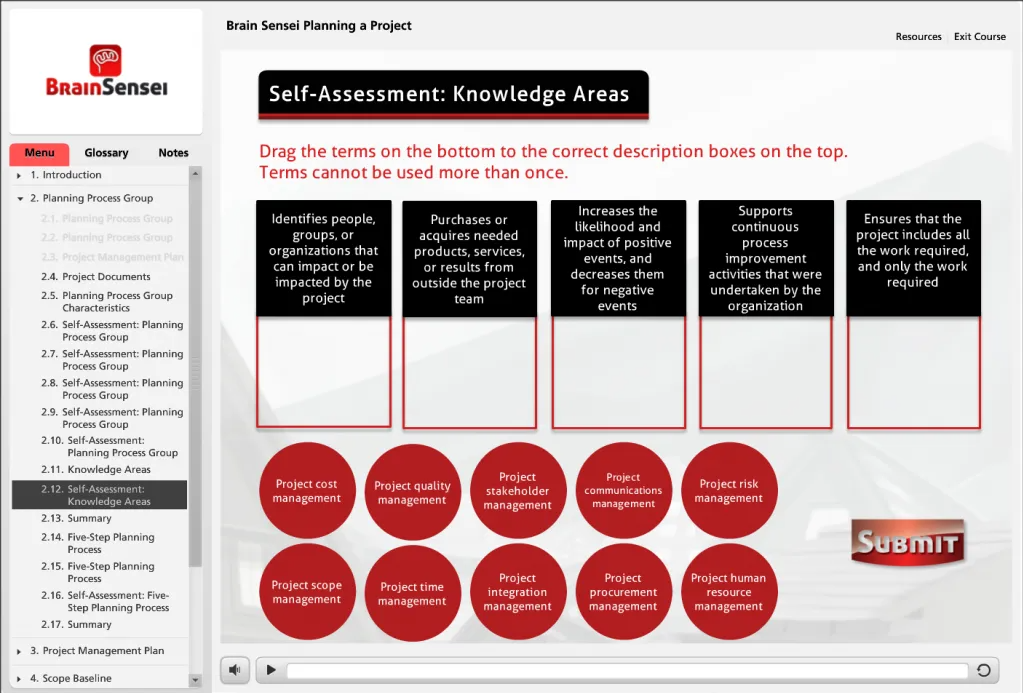Viewport: 1023px width, 693px height.
Task: Click the replay circular arrow icon
Action: [983, 671]
